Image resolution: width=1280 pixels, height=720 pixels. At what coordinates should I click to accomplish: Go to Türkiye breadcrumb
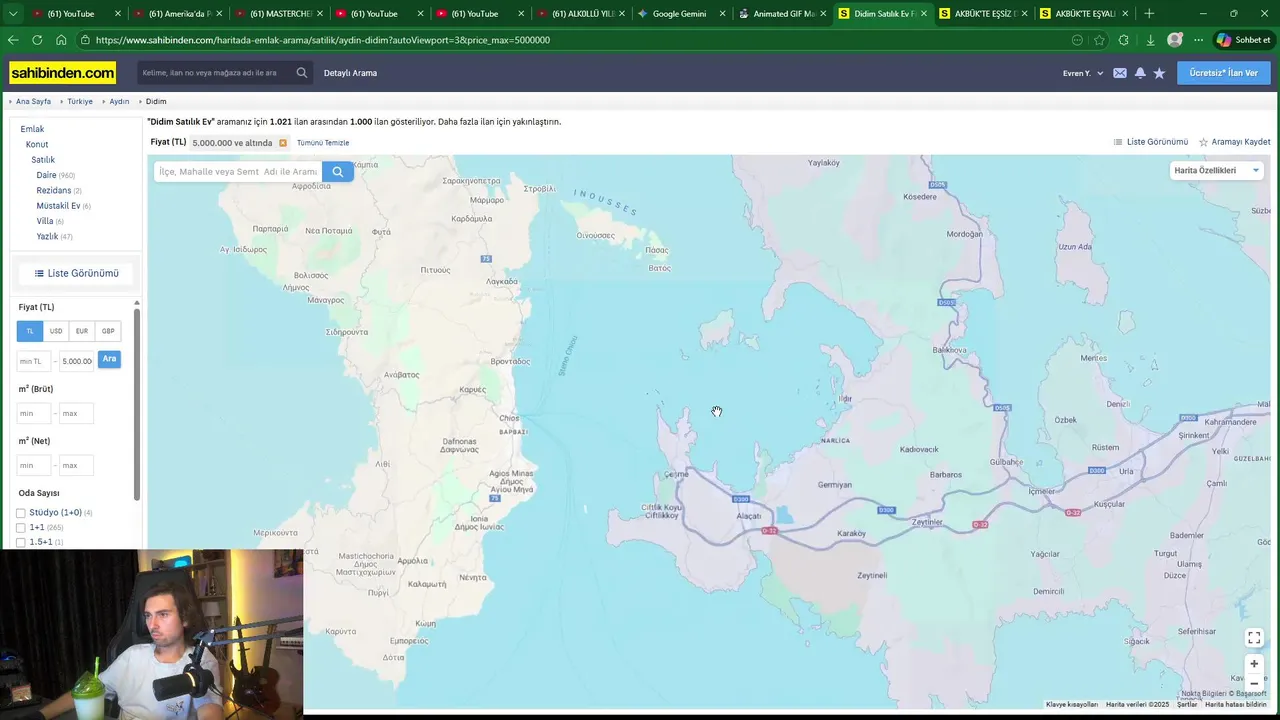point(80,101)
